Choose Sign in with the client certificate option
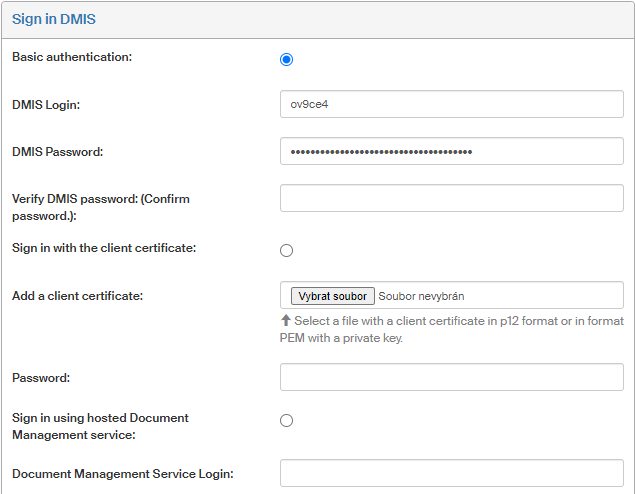Screen dimensions: 635x494 [x=287, y=251]
